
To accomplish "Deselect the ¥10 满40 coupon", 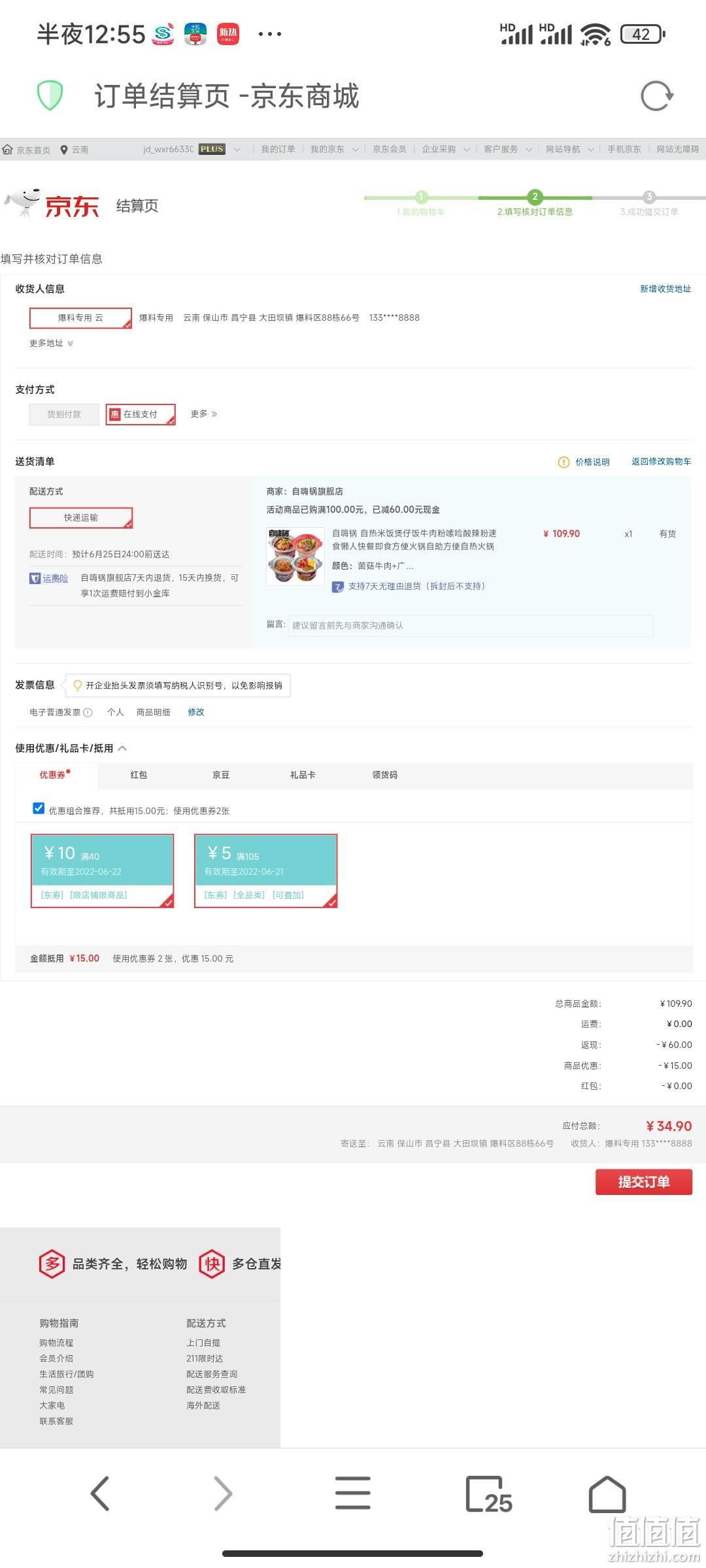I will coord(103,871).
